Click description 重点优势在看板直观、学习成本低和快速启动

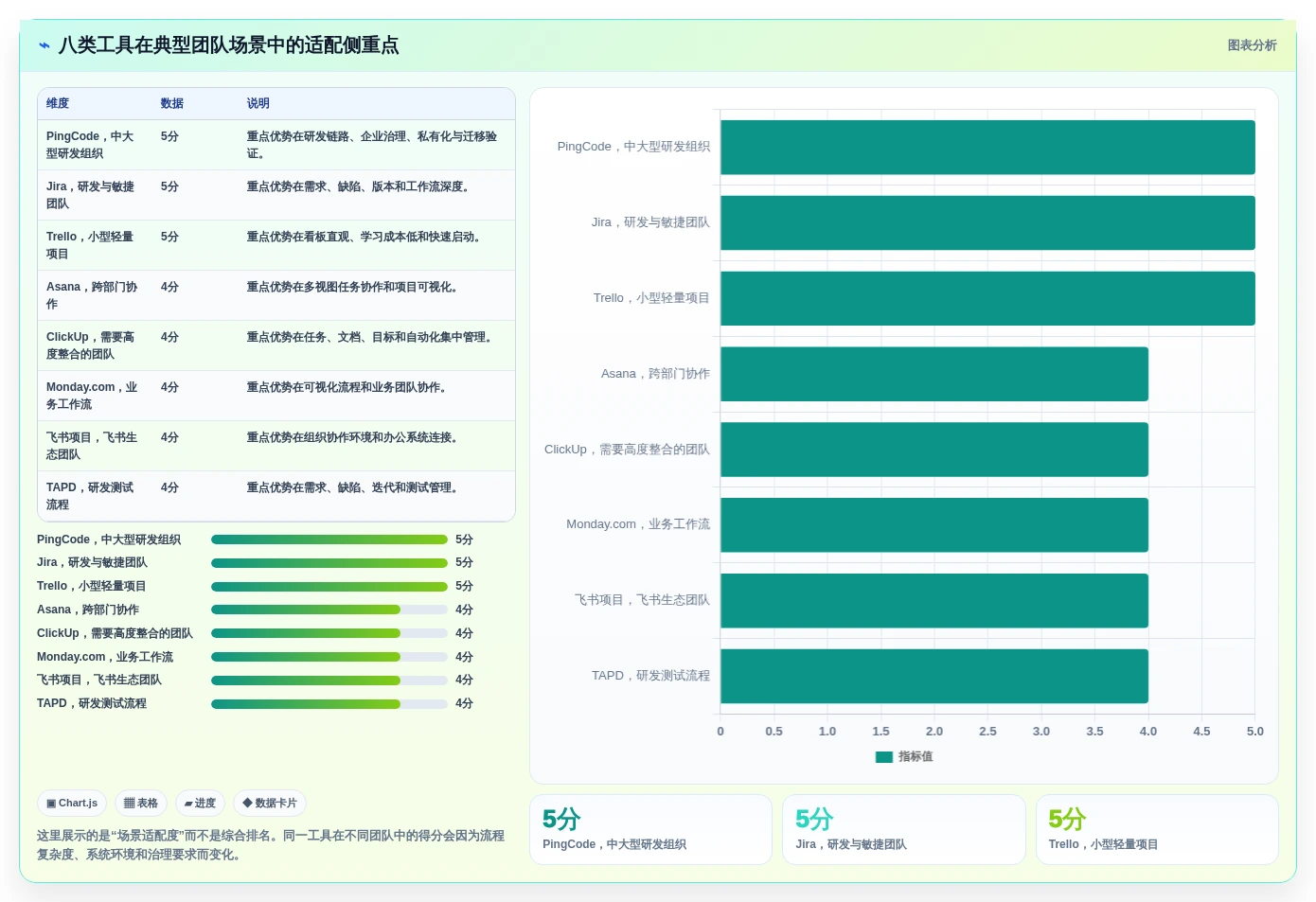(365, 237)
